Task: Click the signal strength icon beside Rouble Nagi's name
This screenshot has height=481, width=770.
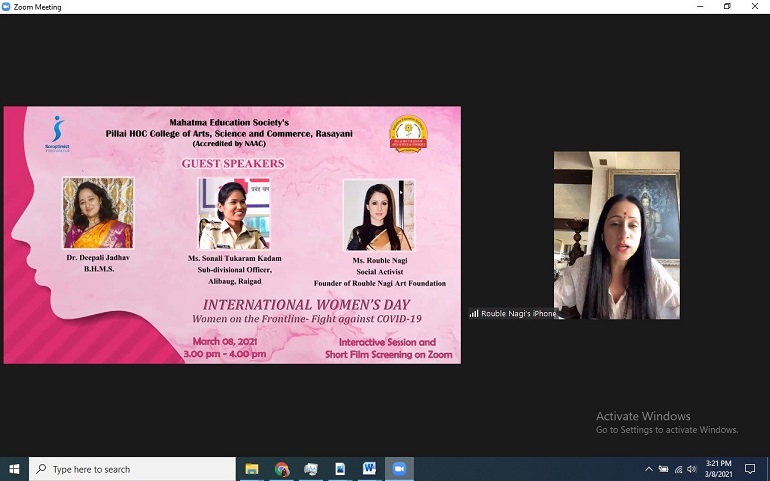Action: pos(474,313)
